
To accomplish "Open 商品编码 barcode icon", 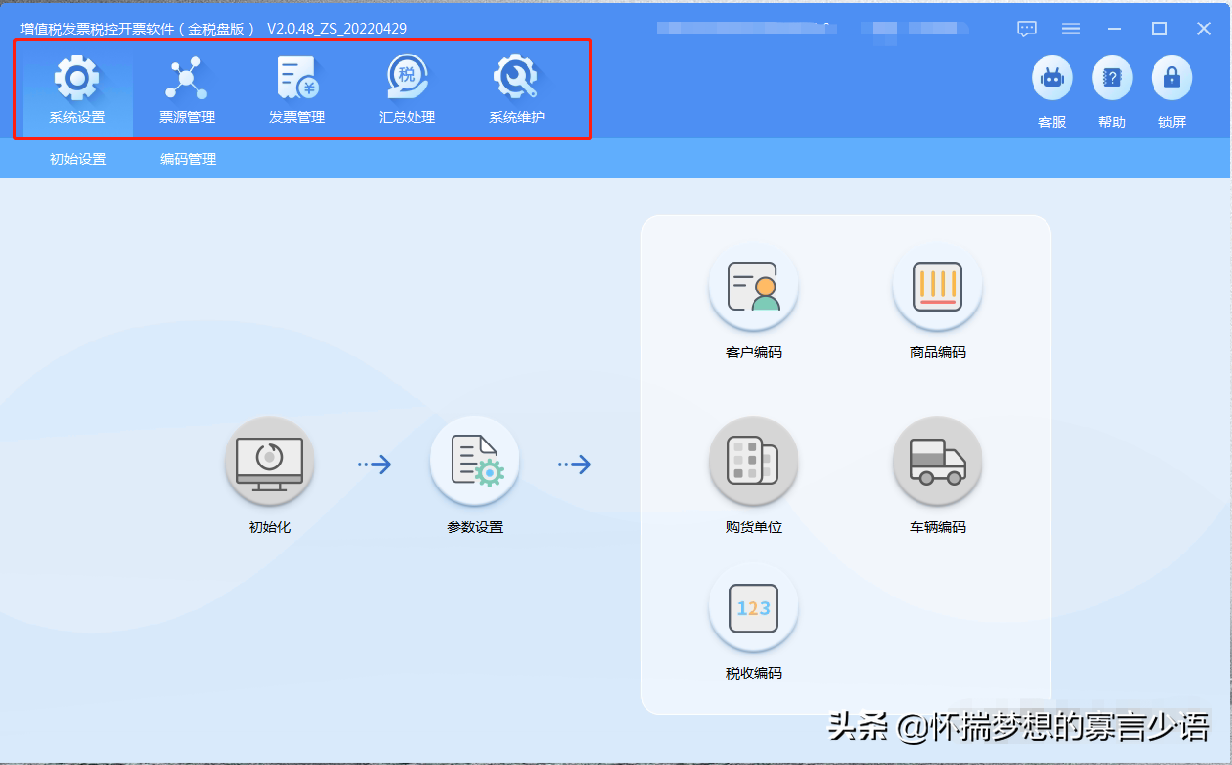I will [938, 287].
